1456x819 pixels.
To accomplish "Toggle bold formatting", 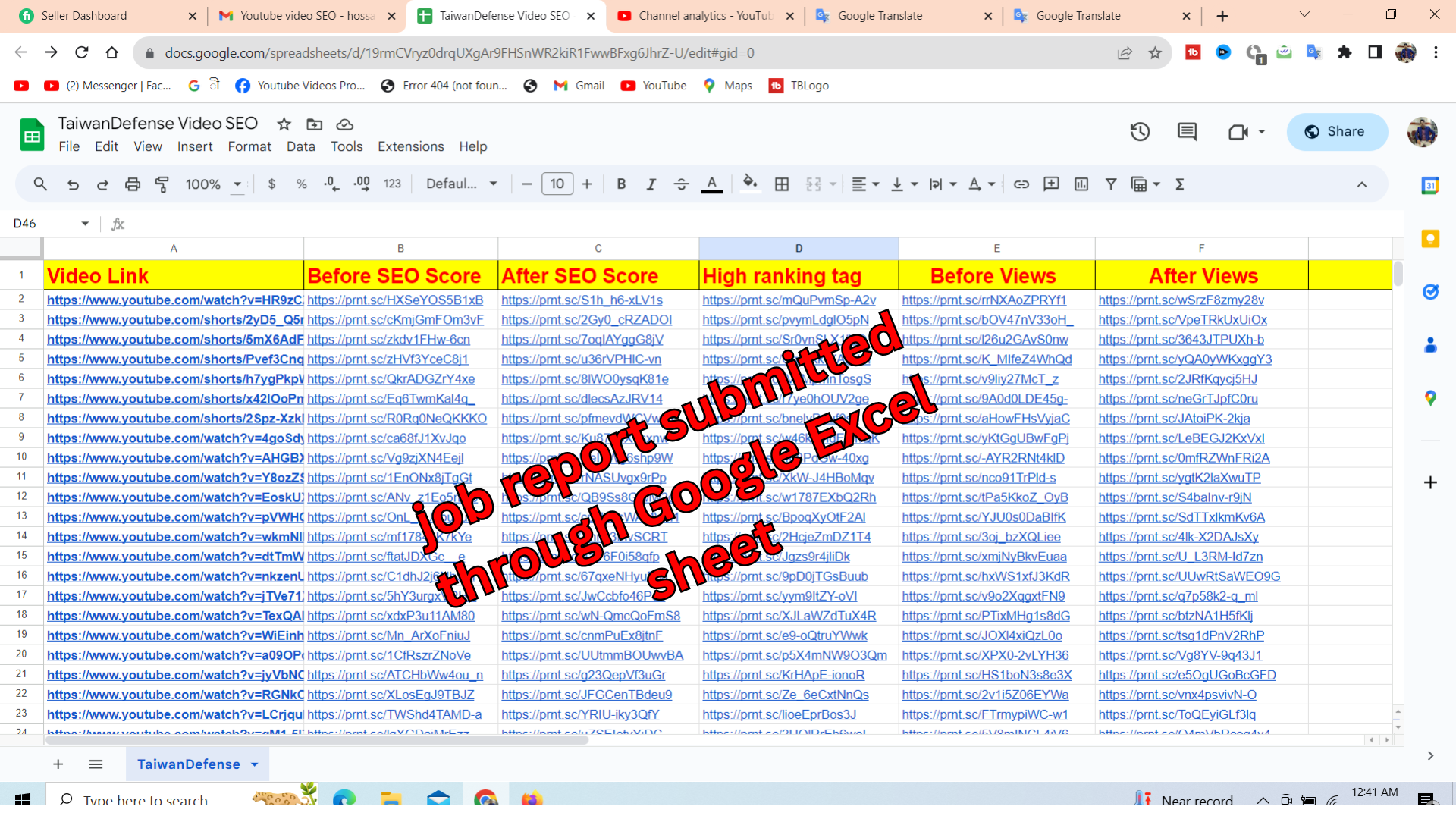I will (x=621, y=184).
